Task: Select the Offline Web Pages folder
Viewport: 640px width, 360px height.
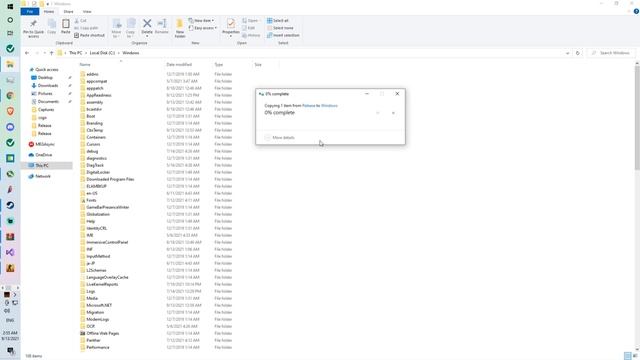Action: tap(103, 333)
